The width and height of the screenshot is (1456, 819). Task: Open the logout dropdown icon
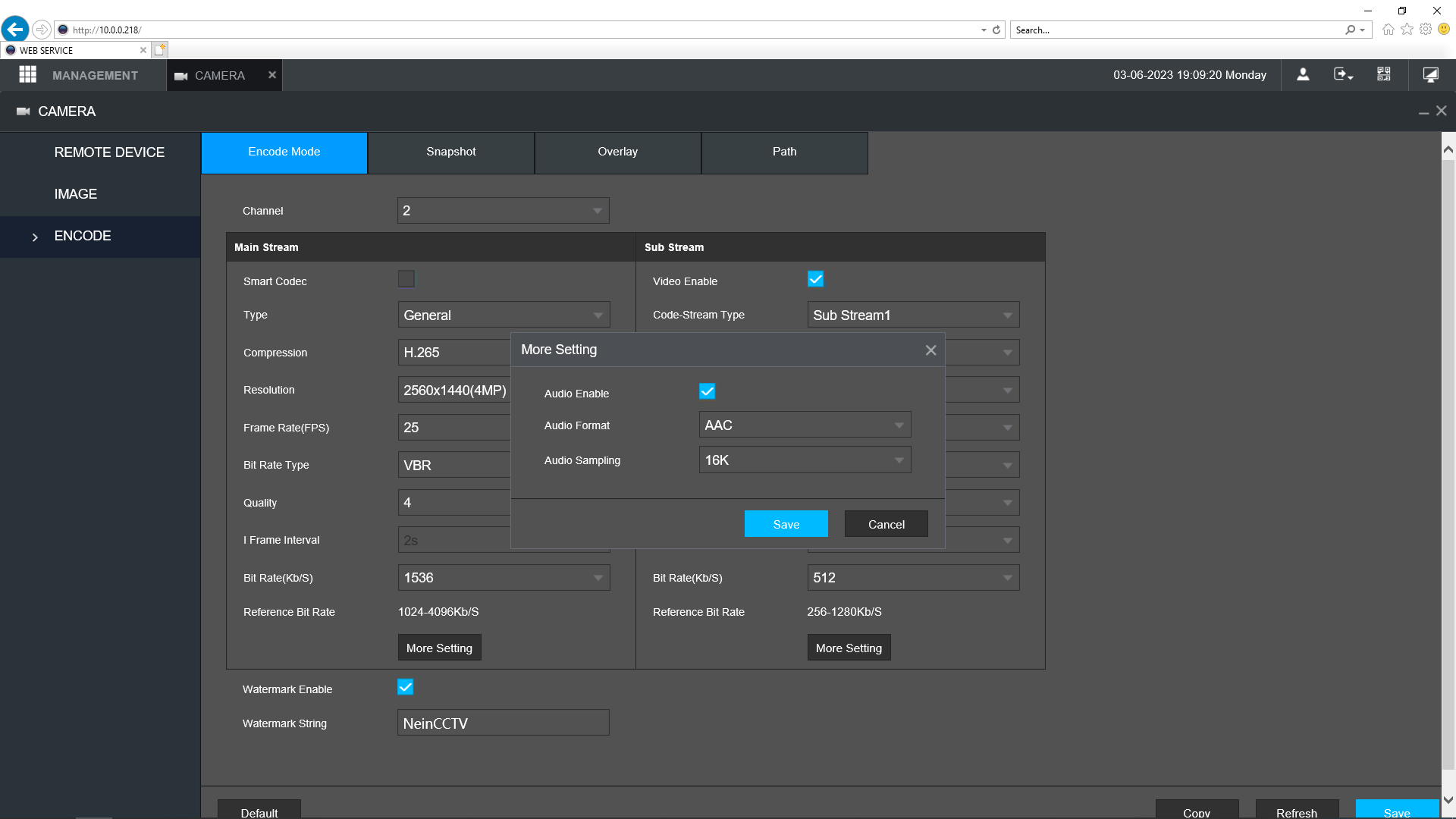click(1343, 74)
